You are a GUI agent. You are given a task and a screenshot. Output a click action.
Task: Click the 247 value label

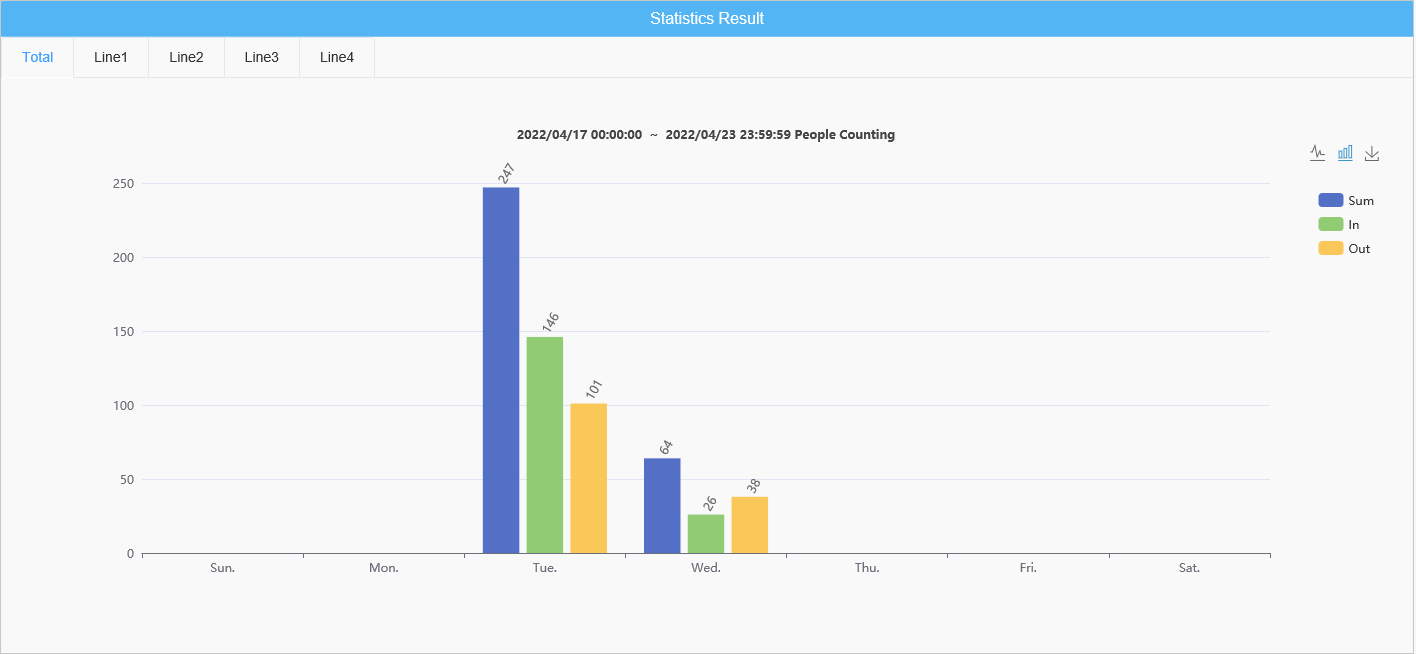tap(506, 173)
